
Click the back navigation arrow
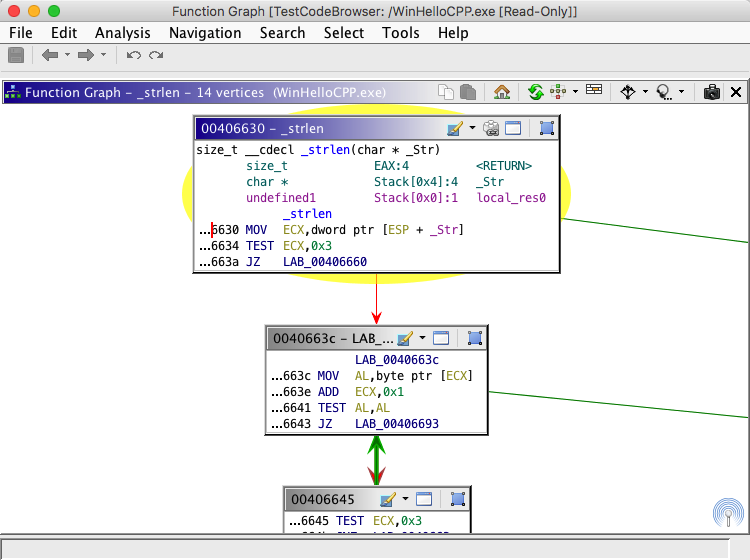tap(49, 55)
